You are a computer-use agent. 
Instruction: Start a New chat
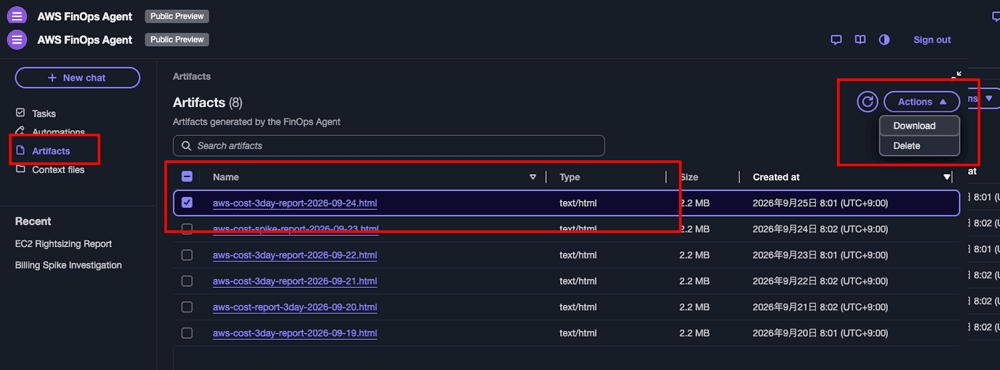[77, 77]
